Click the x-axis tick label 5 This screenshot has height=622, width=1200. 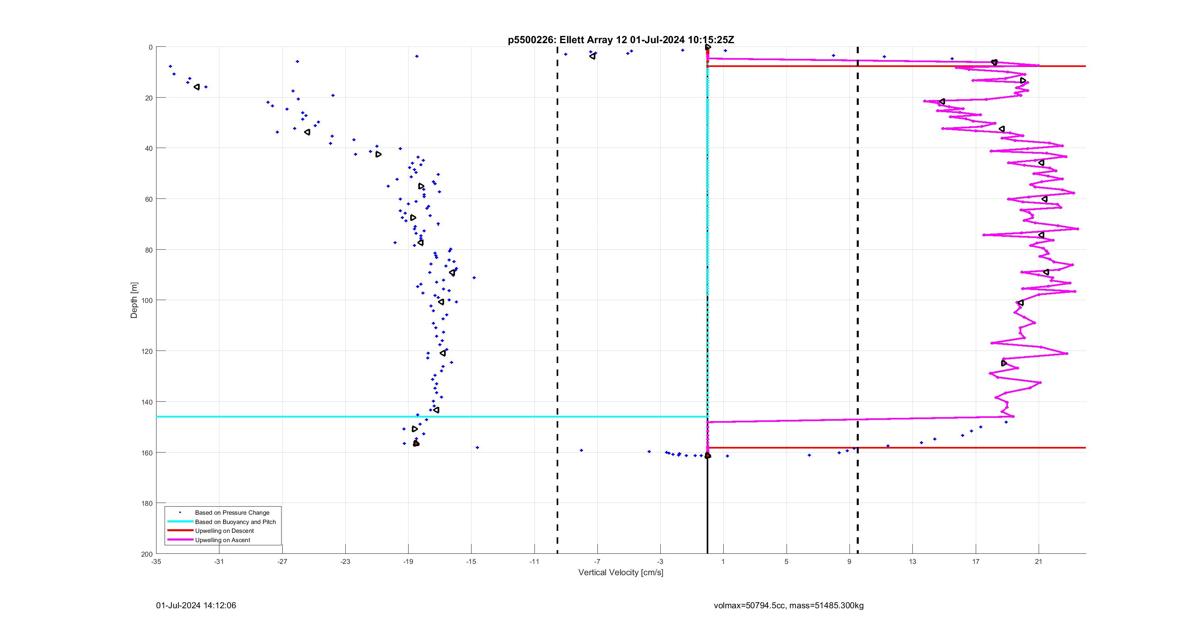(x=786, y=562)
